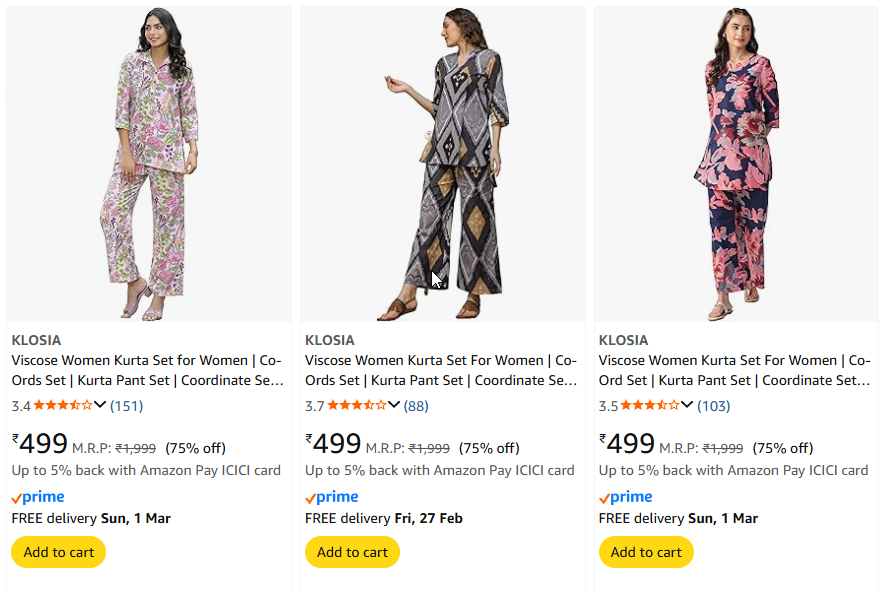Add the middle KLOSIA kurta to cart
Image resolution: width=880 pixels, height=591 pixels.
(352, 552)
